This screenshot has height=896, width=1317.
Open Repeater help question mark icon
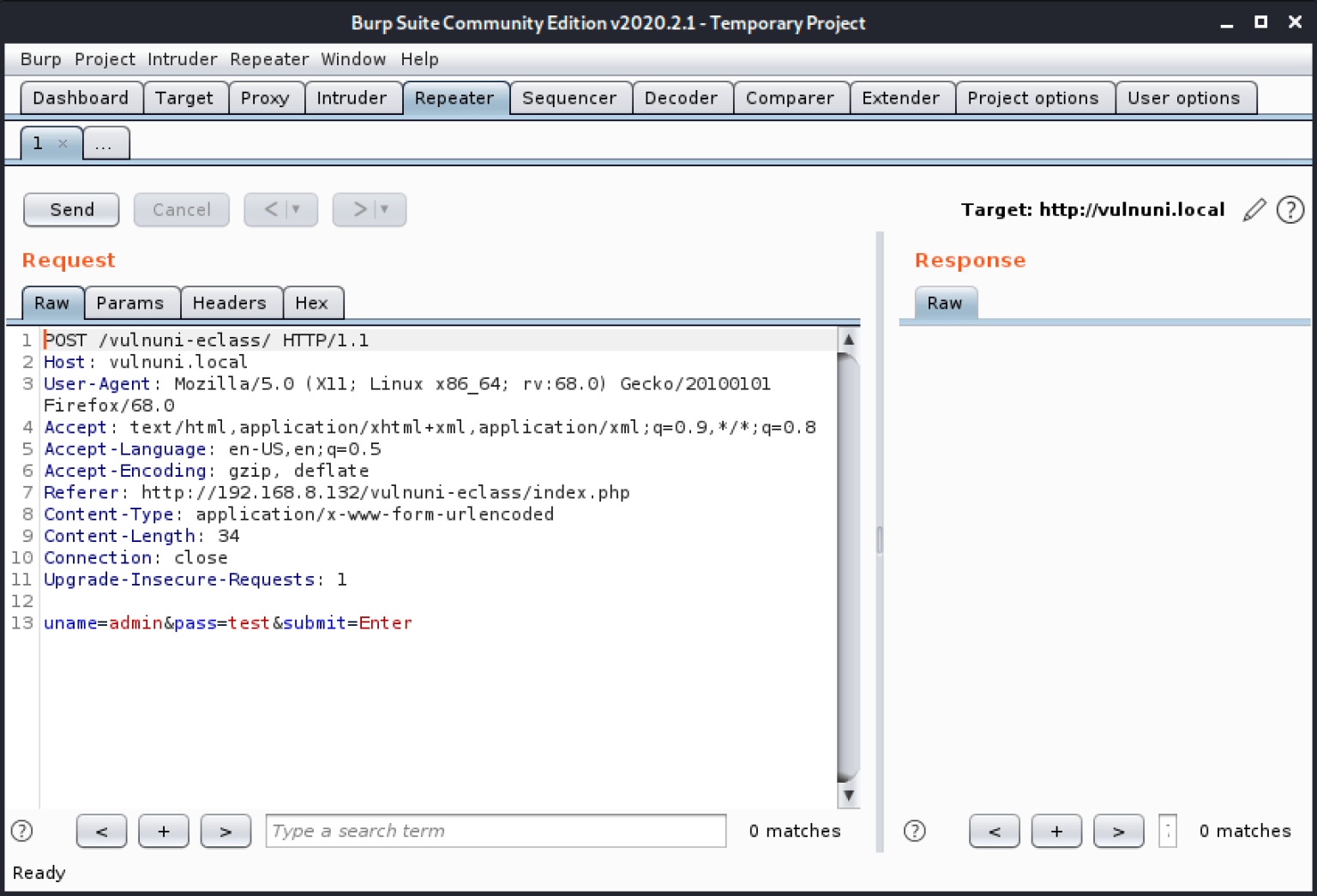click(x=1290, y=209)
